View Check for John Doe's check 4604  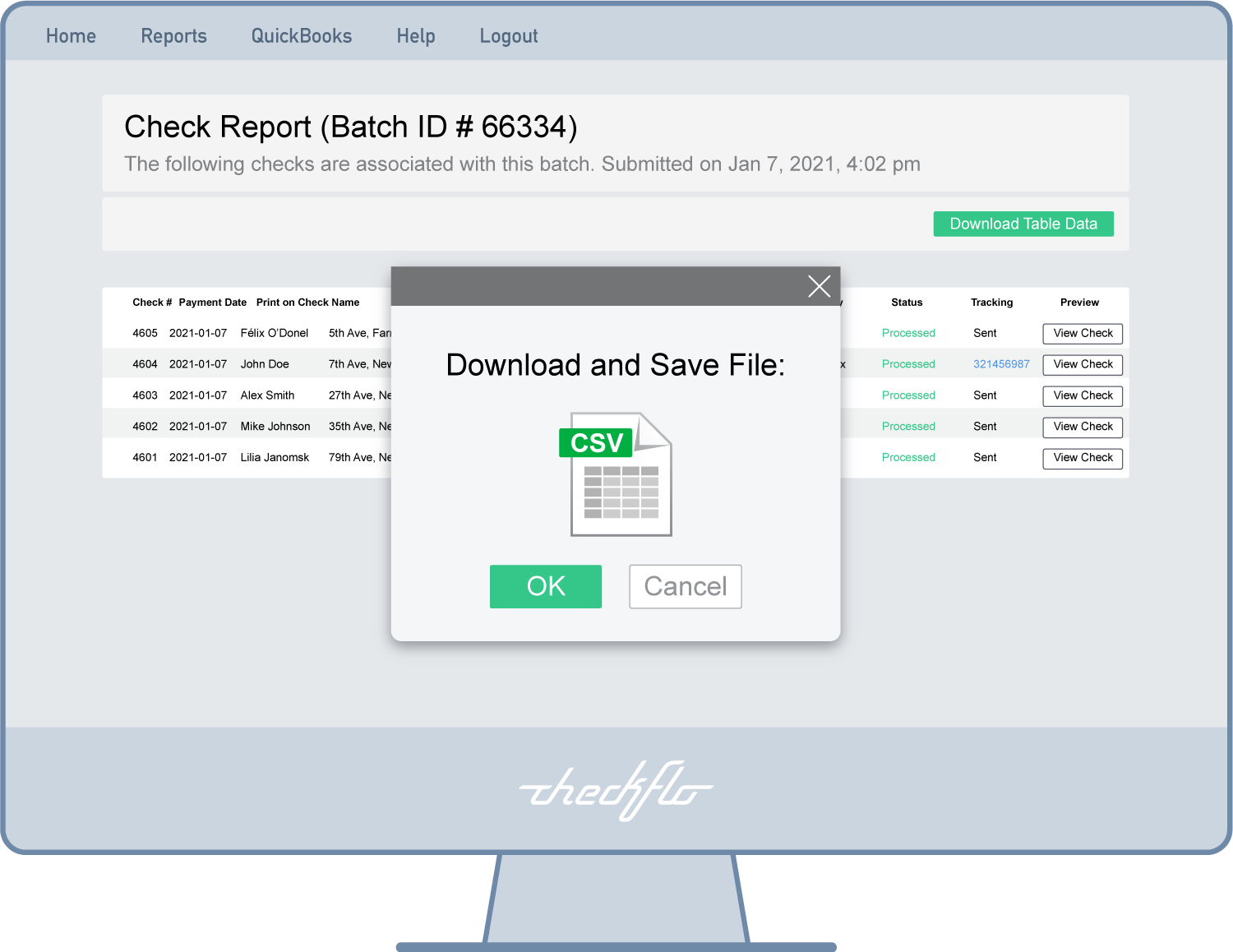pyautogui.click(x=1082, y=364)
